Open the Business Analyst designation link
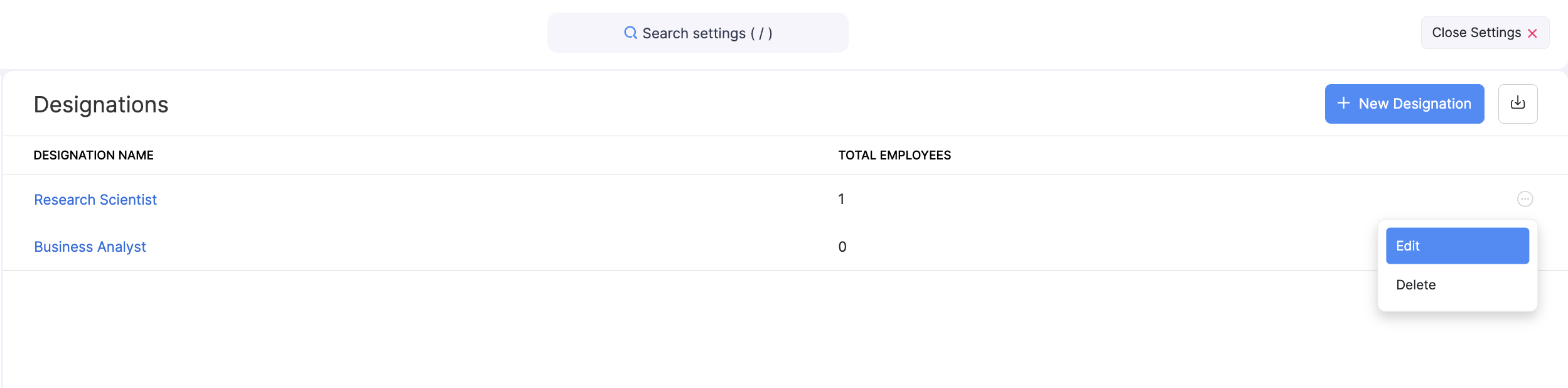Image resolution: width=1568 pixels, height=388 pixels. pyautogui.click(x=90, y=247)
